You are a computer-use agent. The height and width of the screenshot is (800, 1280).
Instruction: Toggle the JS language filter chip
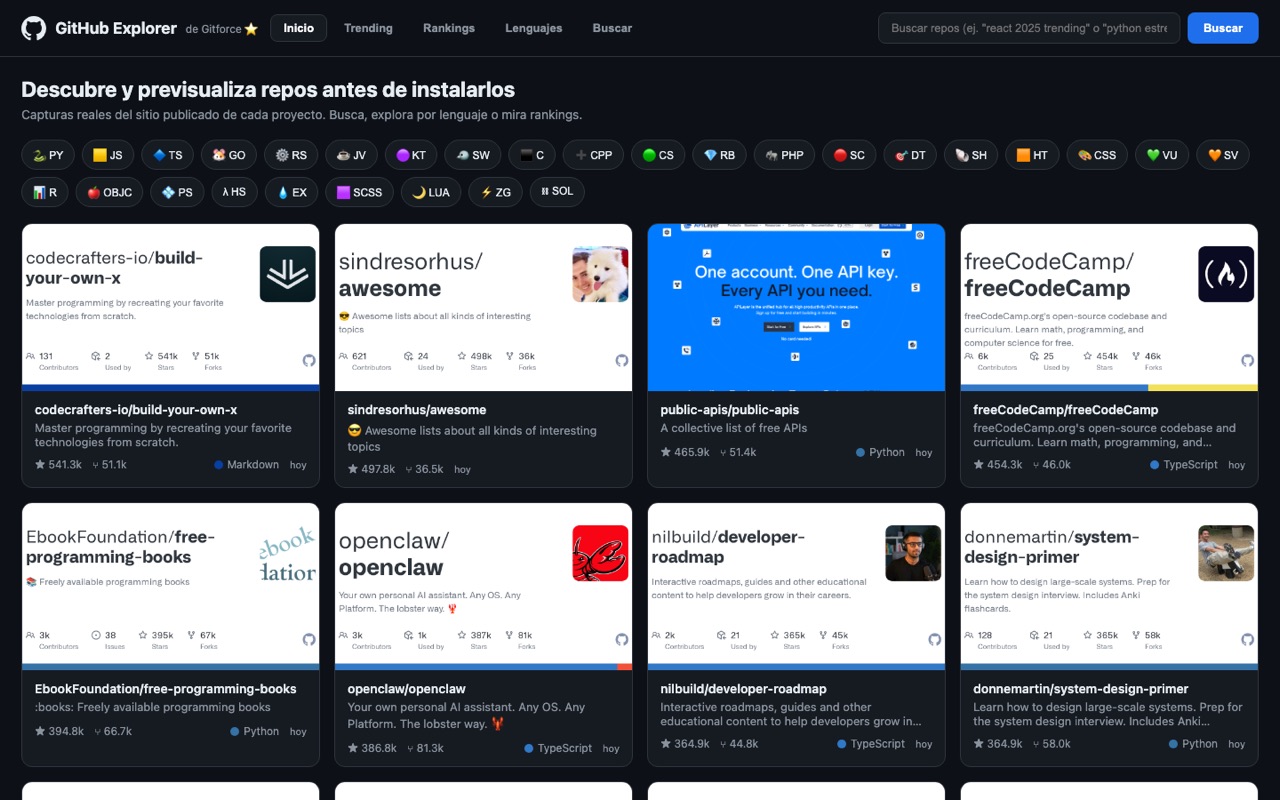click(x=108, y=155)
